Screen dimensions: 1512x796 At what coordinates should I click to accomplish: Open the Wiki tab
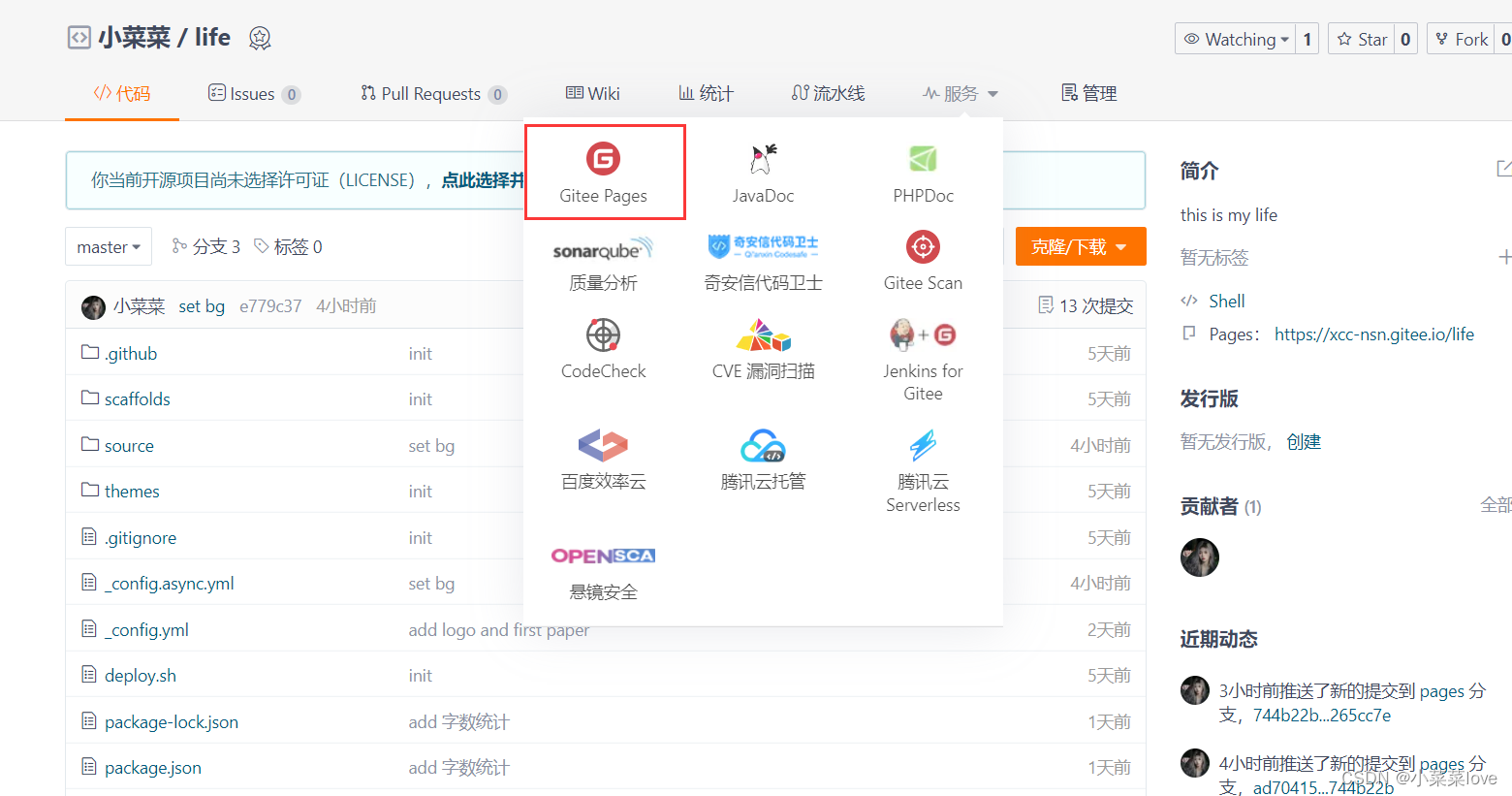coord(592,93)
